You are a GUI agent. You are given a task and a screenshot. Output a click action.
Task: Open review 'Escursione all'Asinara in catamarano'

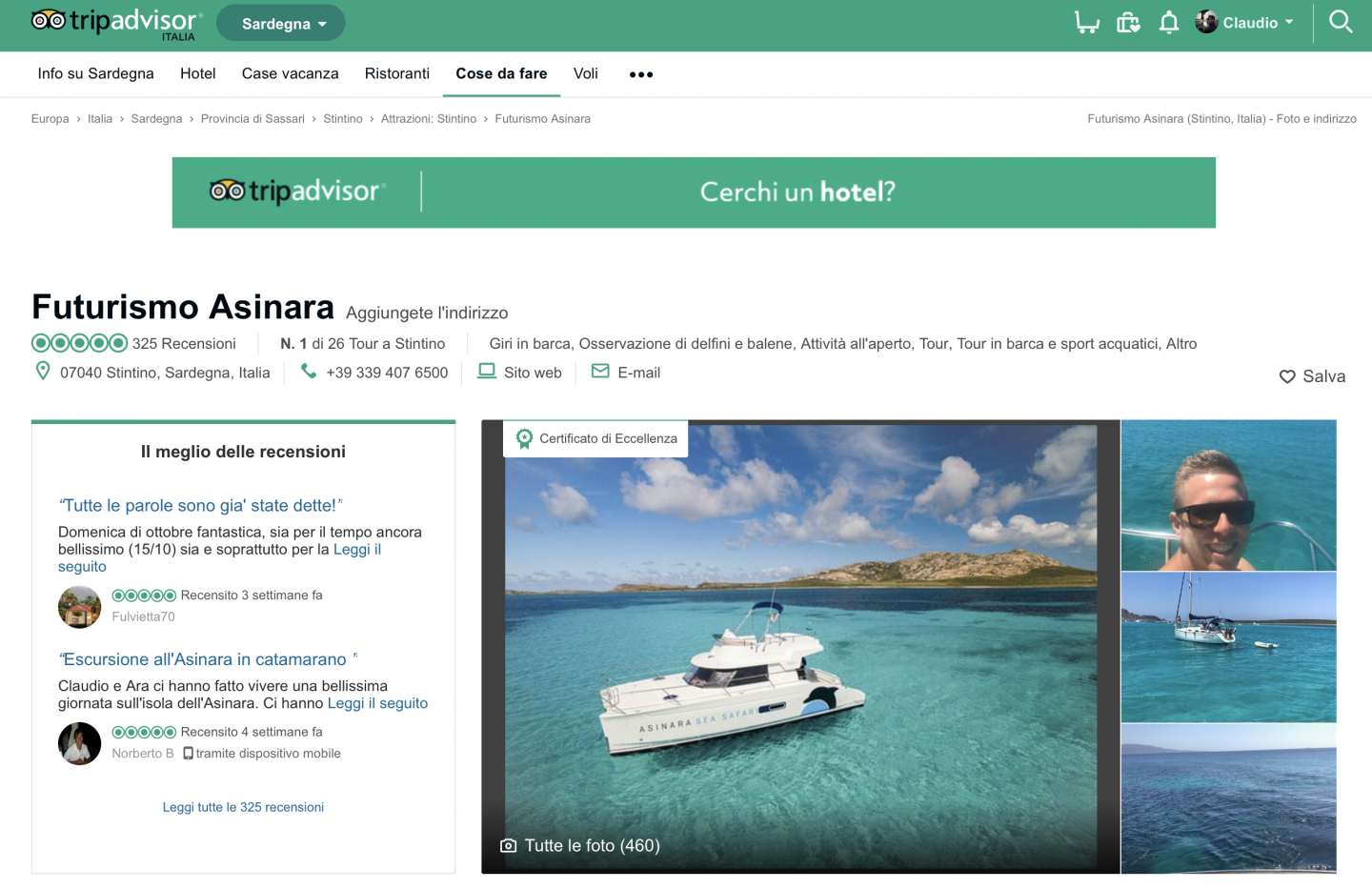coord(208,659)
